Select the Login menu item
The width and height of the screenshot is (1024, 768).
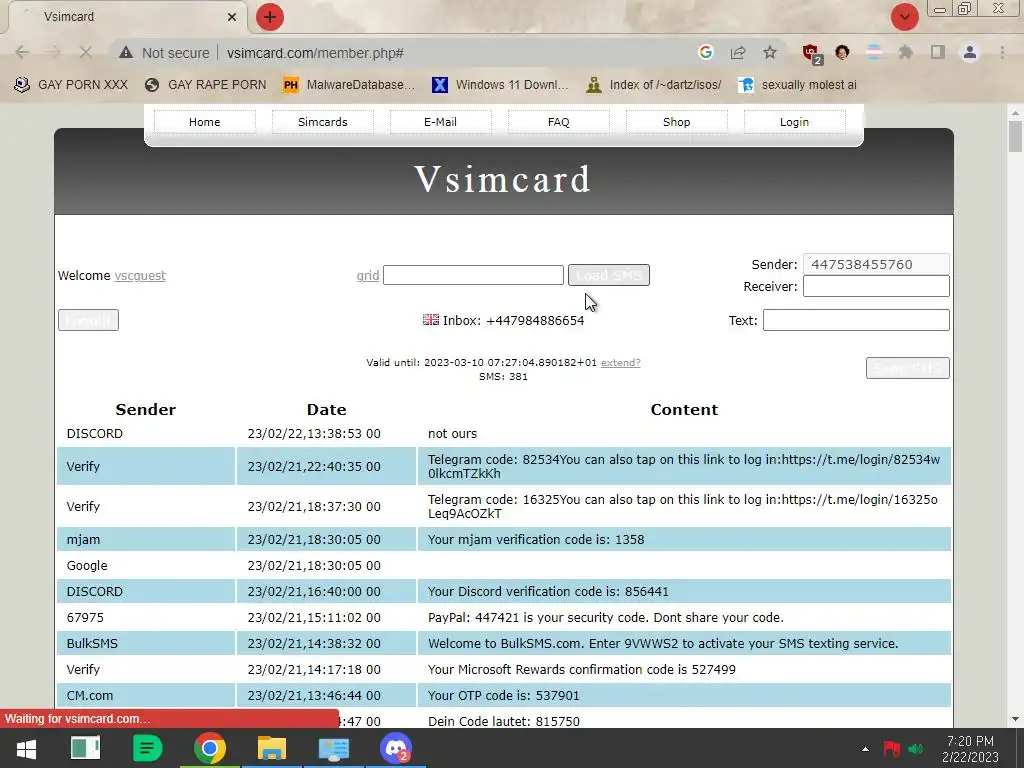point(794,122)
